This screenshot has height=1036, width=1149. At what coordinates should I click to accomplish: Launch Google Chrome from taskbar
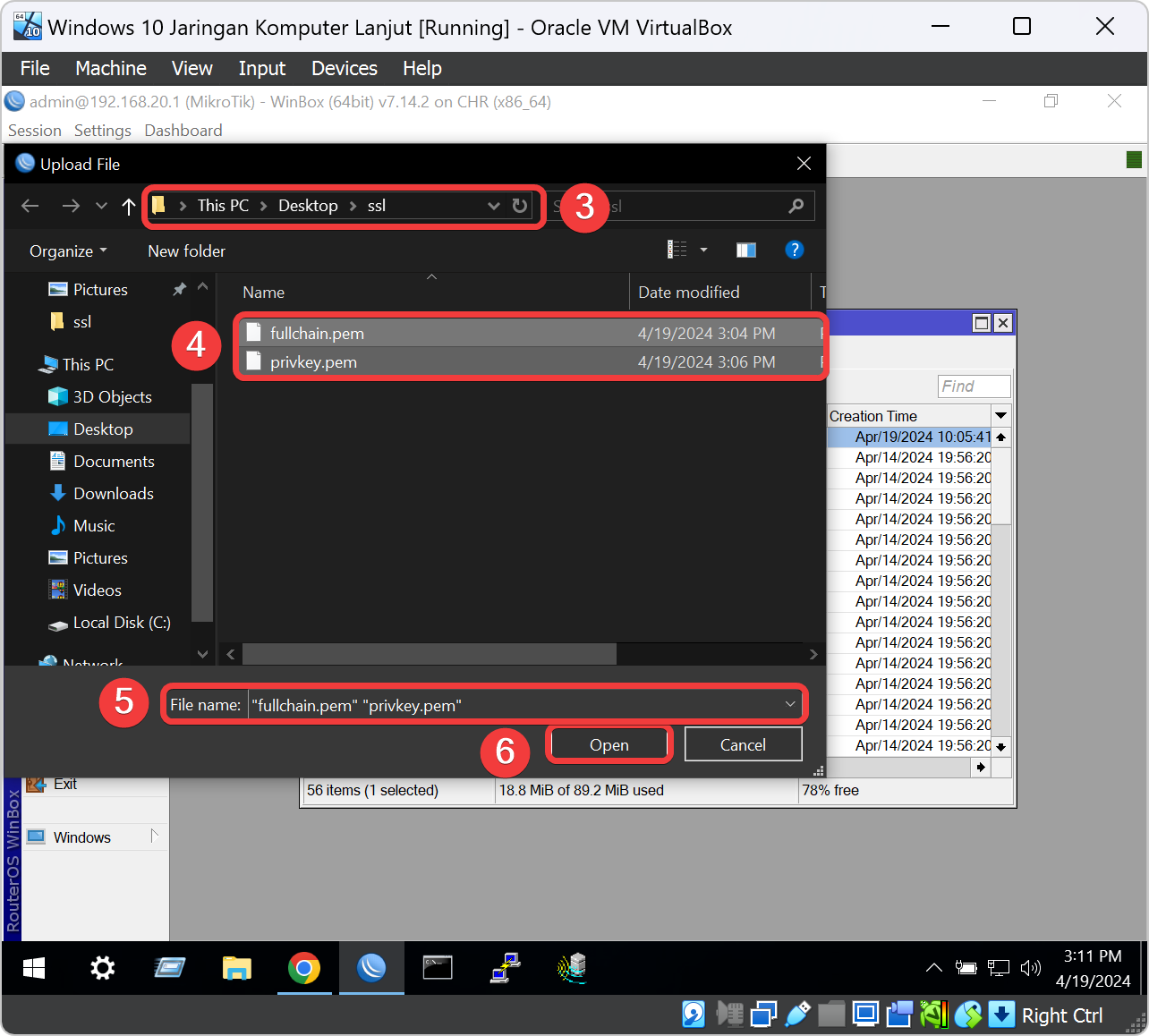click(x=304, y=968)
